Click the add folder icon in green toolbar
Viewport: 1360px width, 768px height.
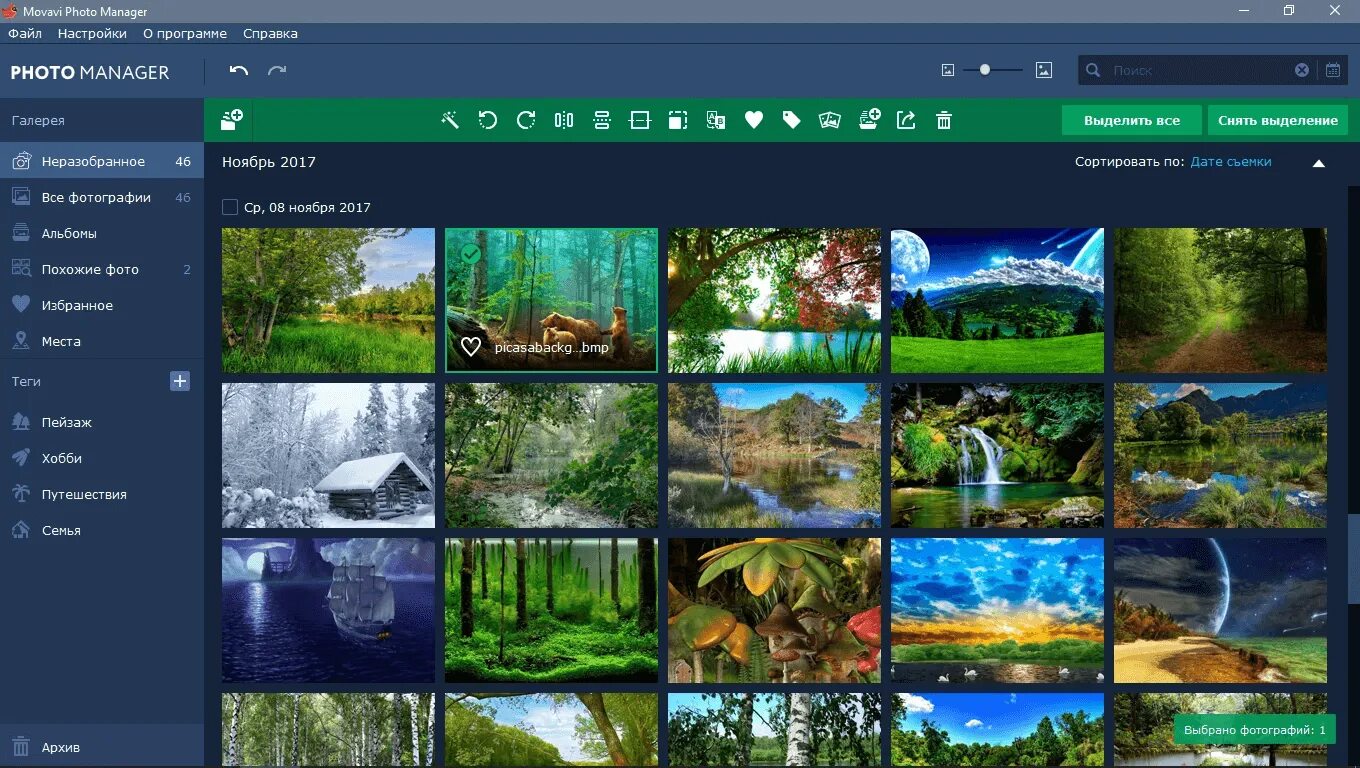232,120
